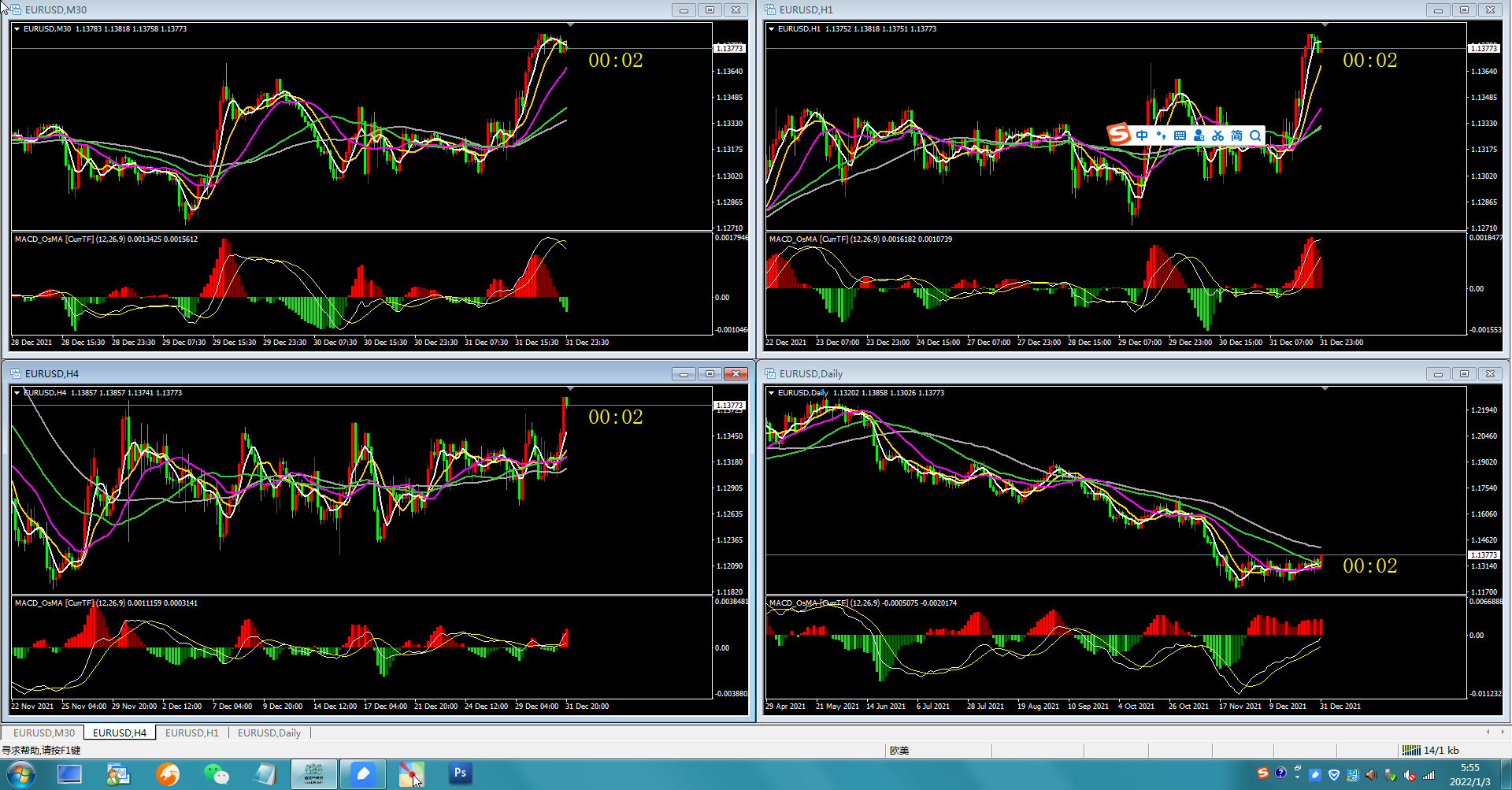
Task: Click the Sogou input tray icon
Action: (1263, 773)
